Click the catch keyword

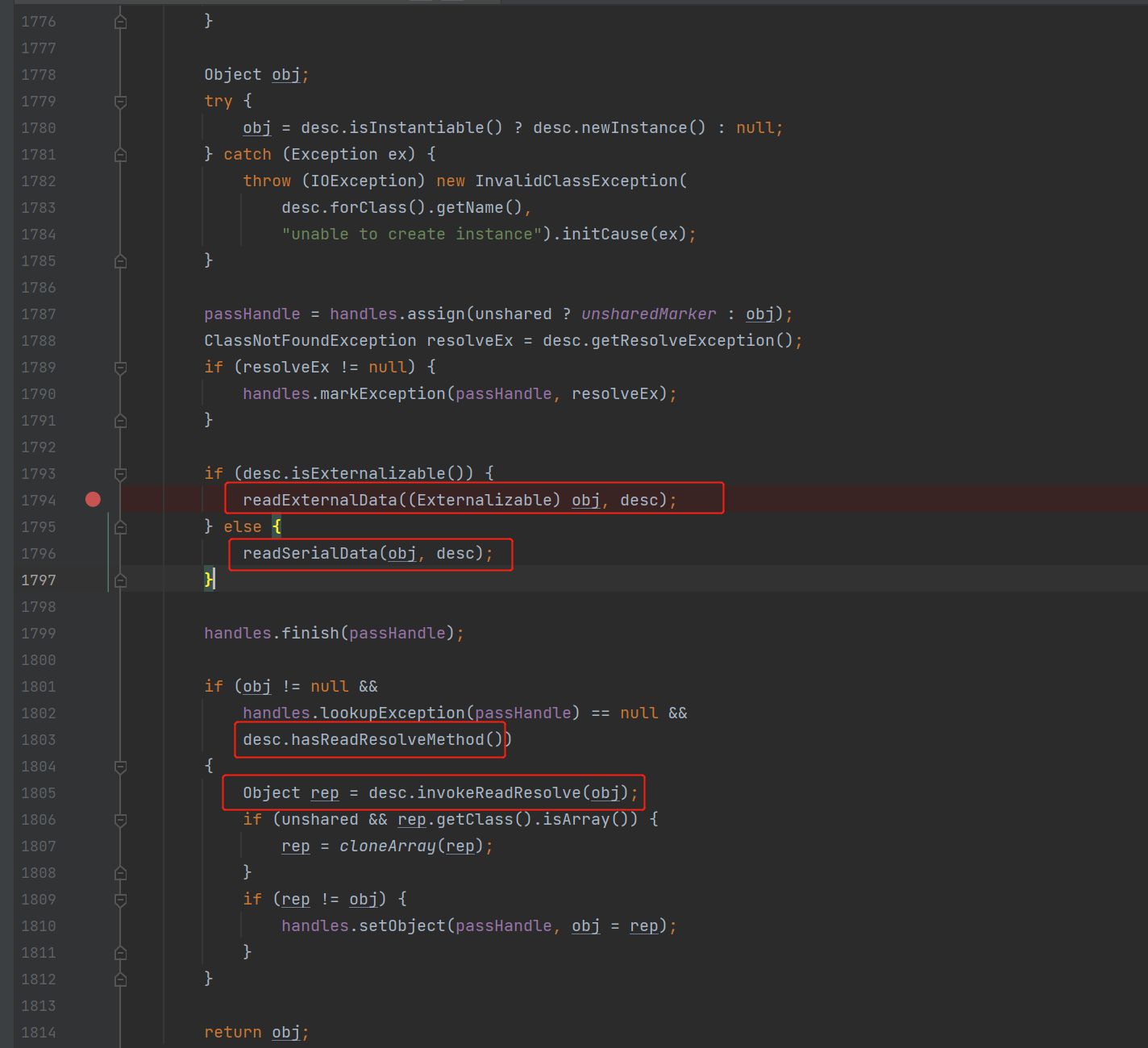(247, 154)
